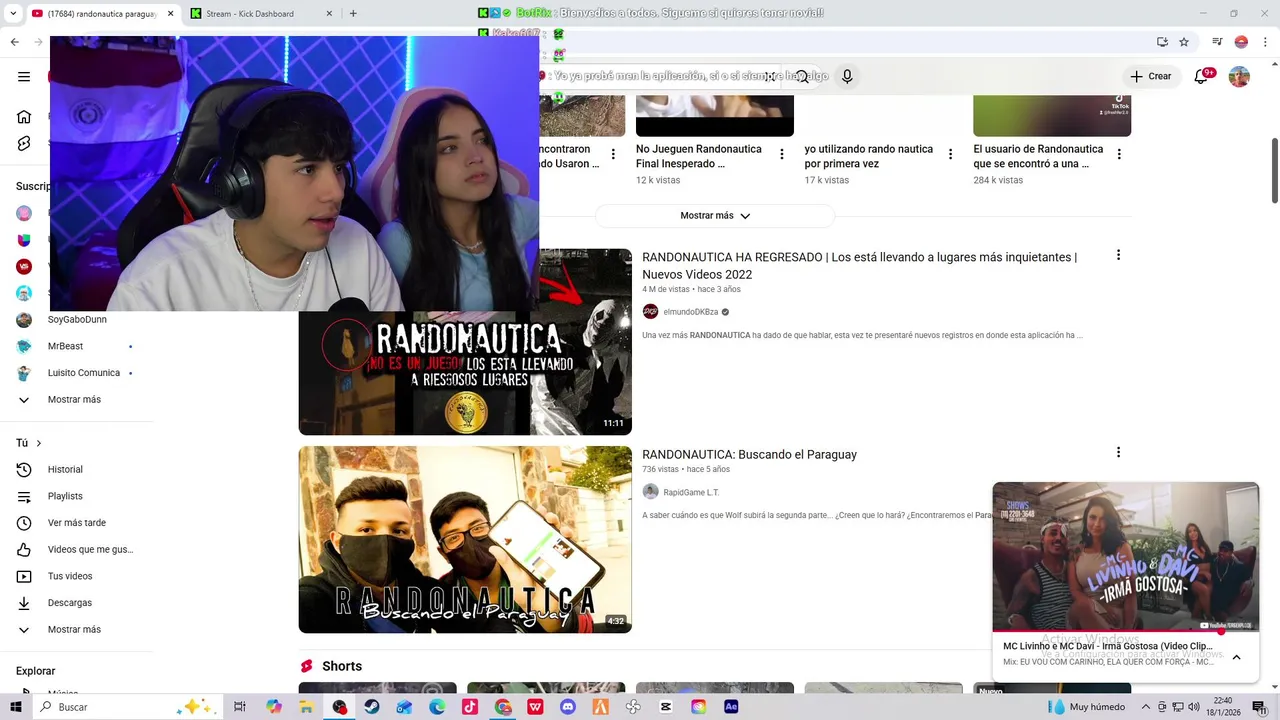Open TikTok from the taskbar
The width and height of the screenshot is (1280, 720).
pos(470,707)
